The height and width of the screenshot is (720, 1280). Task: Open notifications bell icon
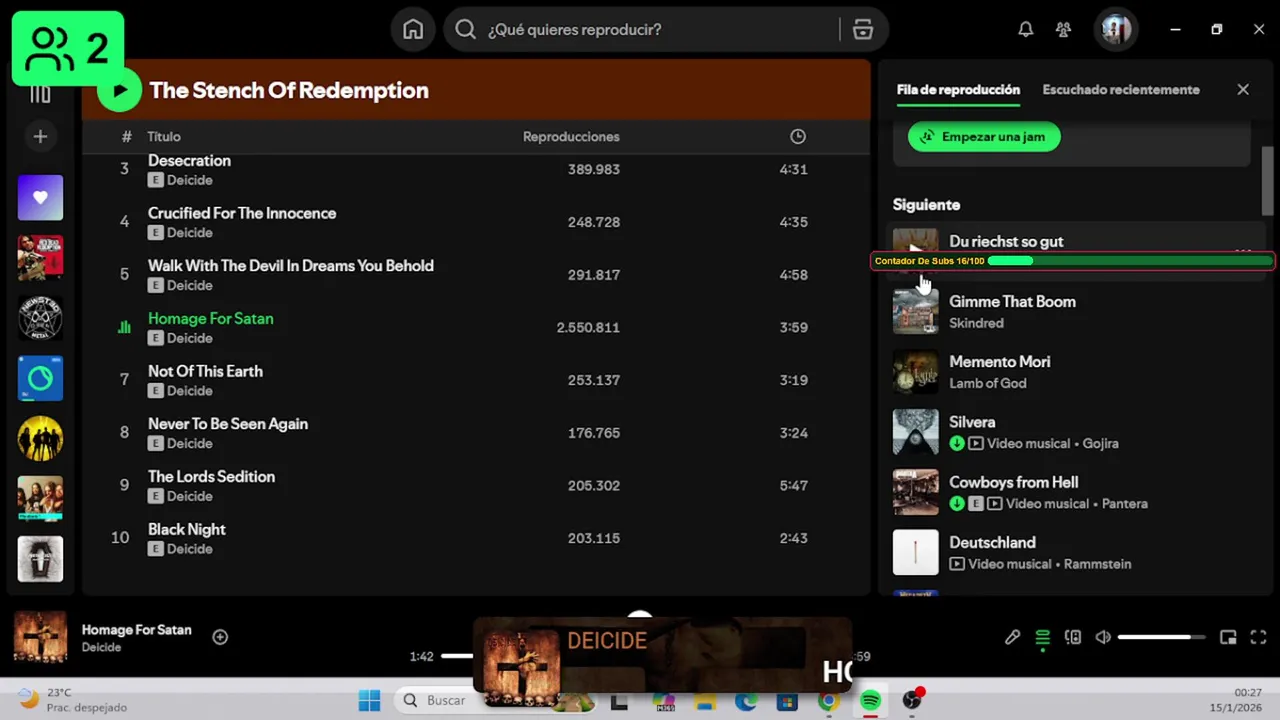coord(1025,30)
